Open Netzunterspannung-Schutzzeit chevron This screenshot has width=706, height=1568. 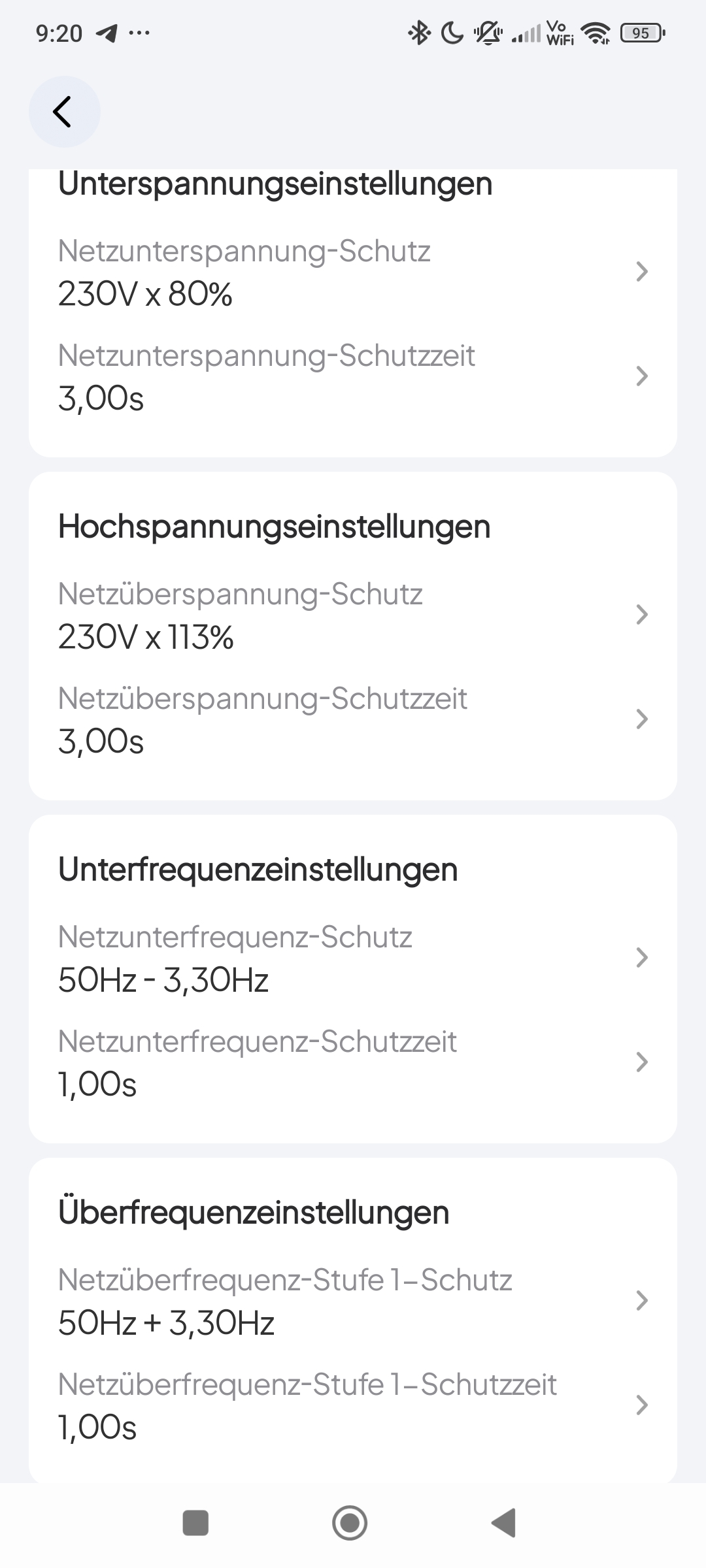pos(641,376)
